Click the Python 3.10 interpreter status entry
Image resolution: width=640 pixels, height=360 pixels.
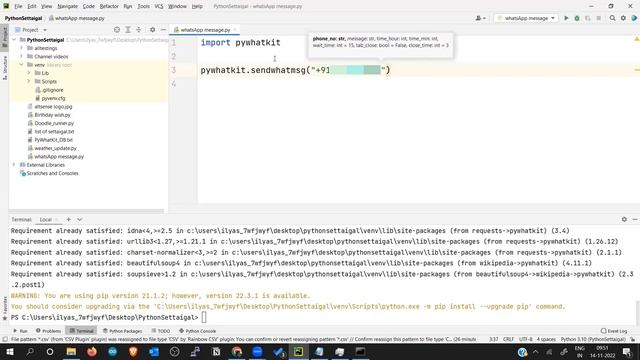click(593, 339)
